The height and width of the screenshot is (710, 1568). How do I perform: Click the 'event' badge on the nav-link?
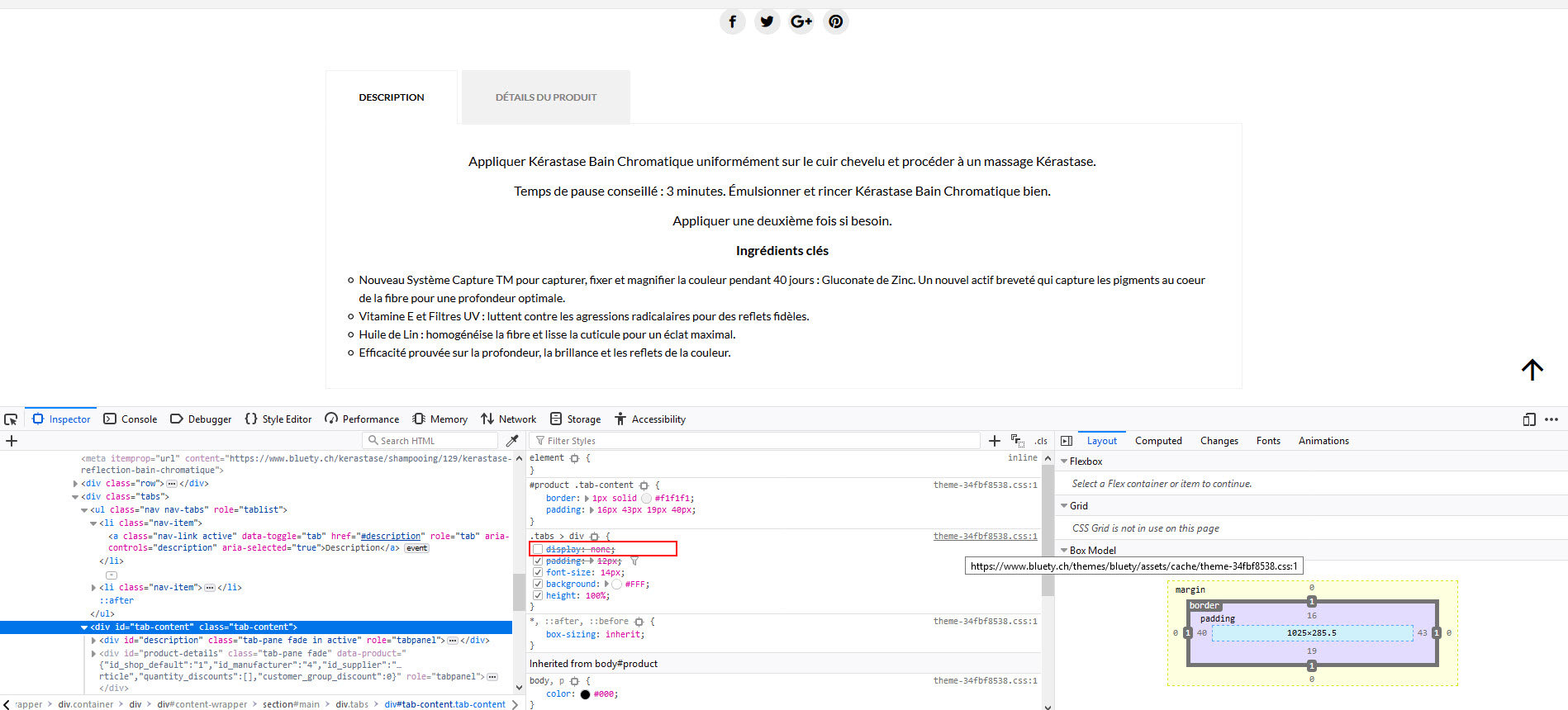click(x=417, y=548)
